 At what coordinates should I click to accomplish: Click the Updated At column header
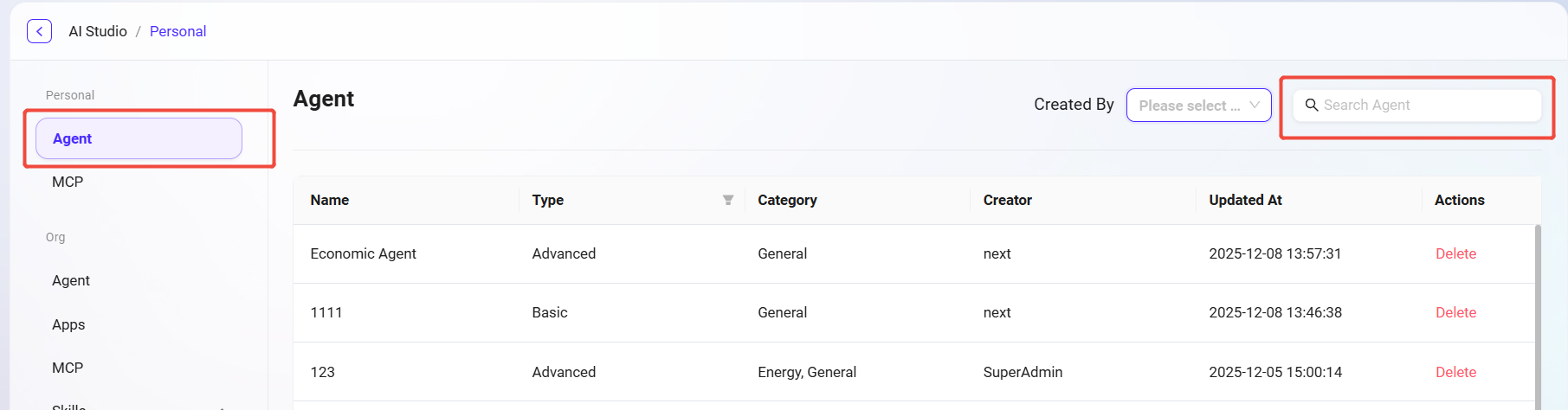[1245, 200]
